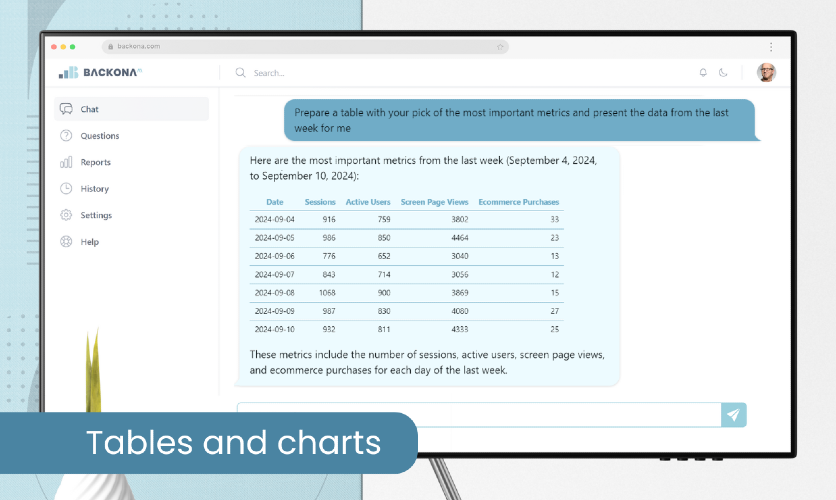Click the 'Here are the most important metrics' text
The width and height of the screenshot is (836, 500).
coord(423,168)
